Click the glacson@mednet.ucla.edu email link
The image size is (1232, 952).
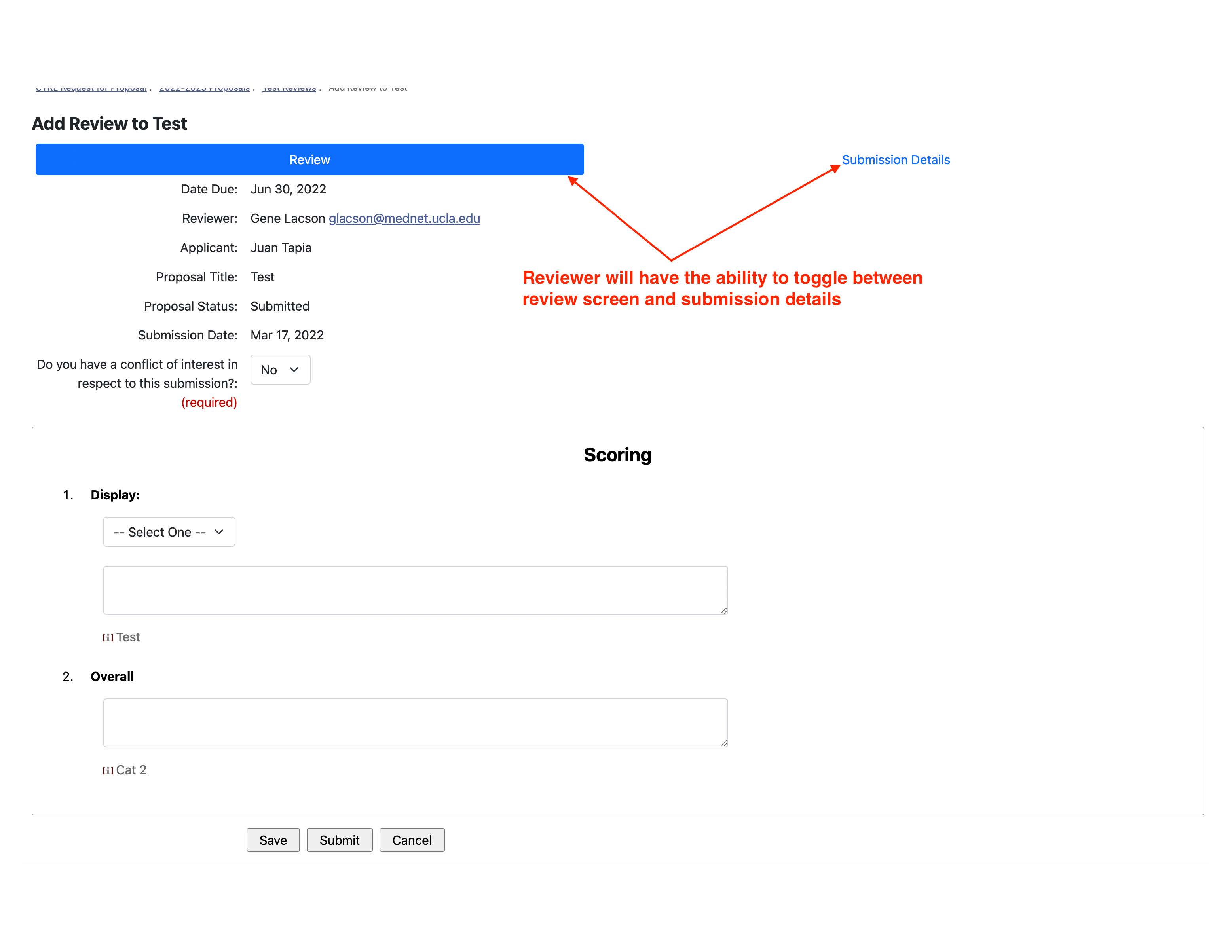coord(404,218)
